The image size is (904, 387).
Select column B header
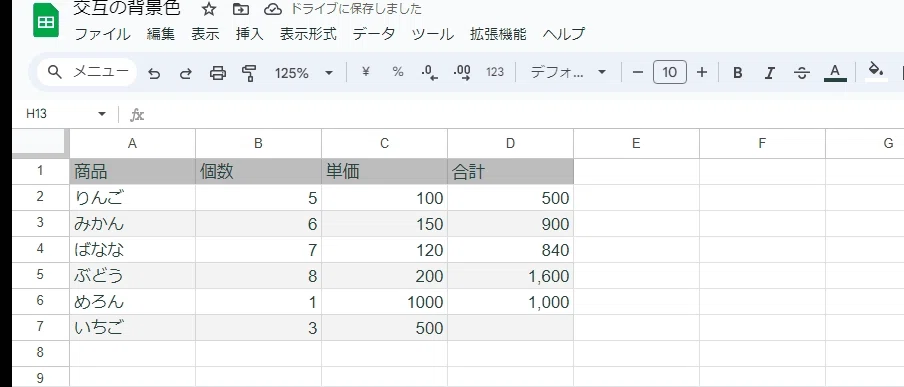[x=258, y=144]
